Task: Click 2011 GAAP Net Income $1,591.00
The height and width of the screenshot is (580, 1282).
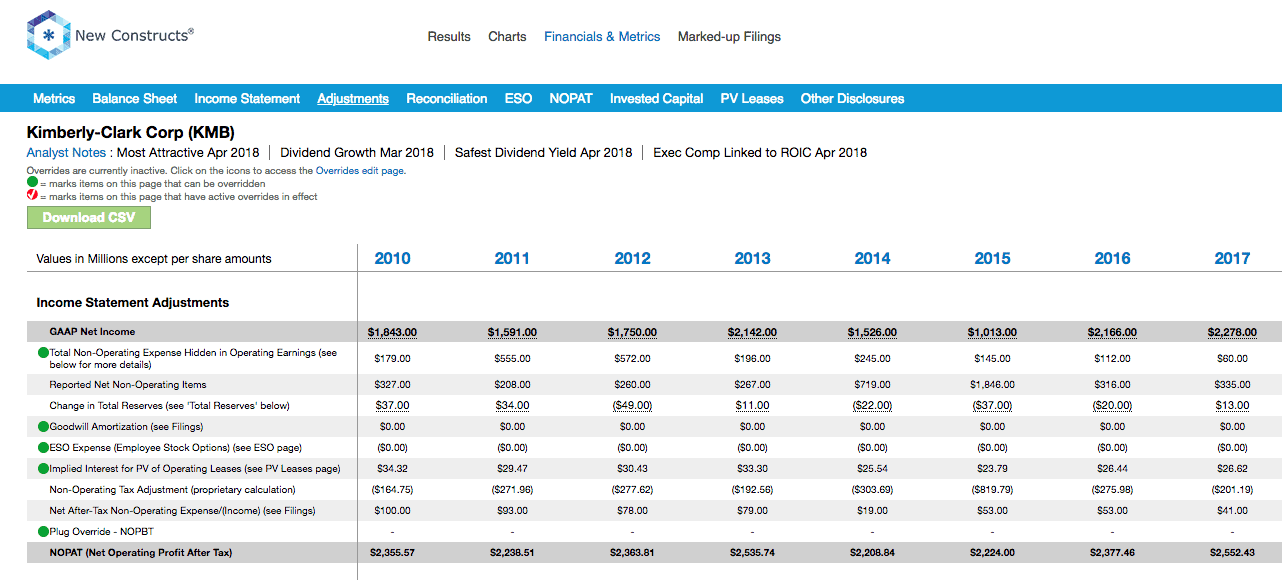Action: (512, 332)
